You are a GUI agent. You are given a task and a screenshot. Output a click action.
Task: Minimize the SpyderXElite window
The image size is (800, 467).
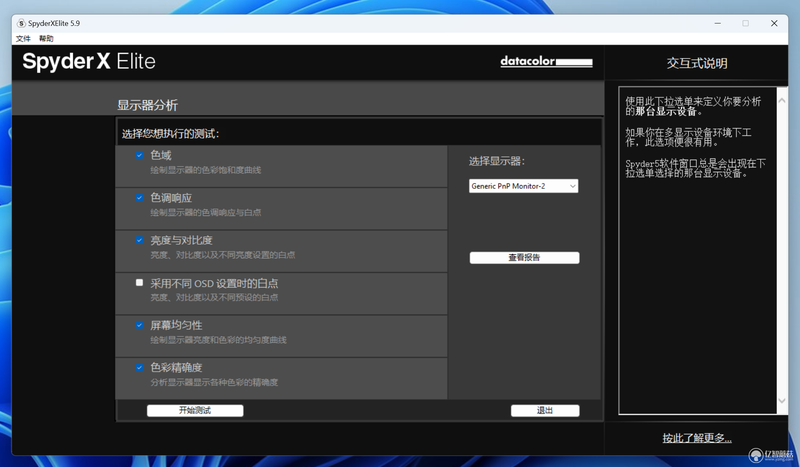(717, 23)
